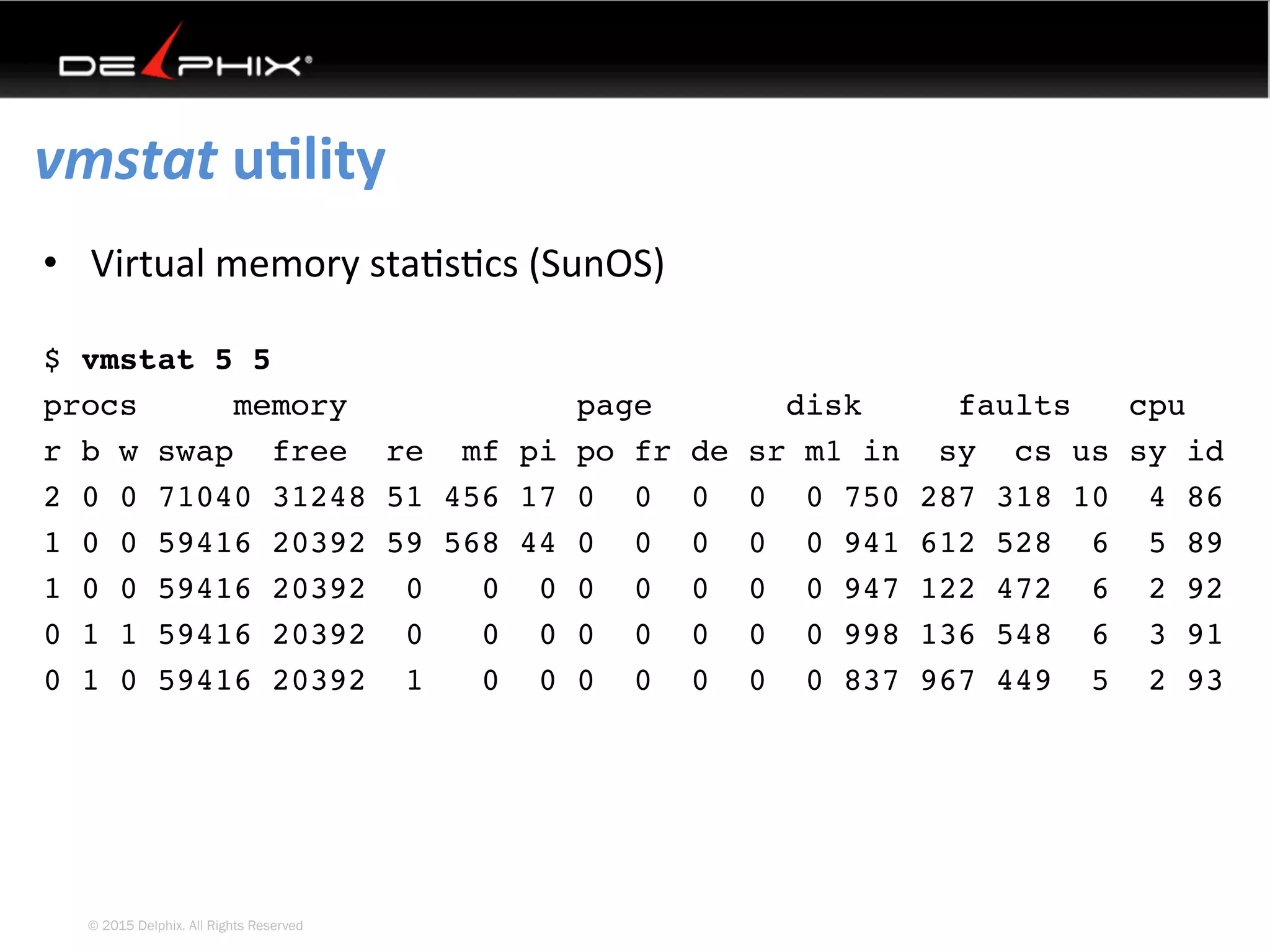Click the swap value 71040
The height and width of the screenshot is (952, 1270).
pyautogui.click(x=204, y=497)
